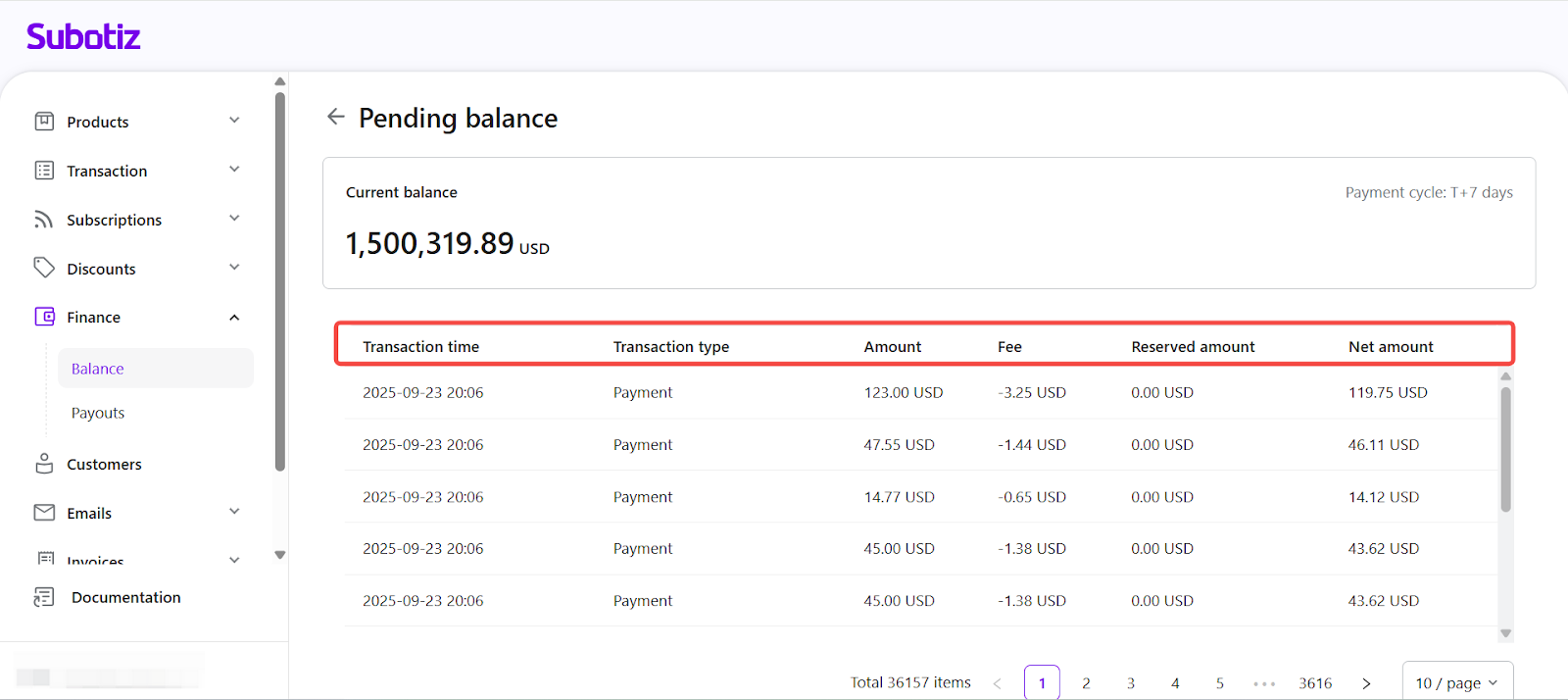The height and width of the screenshot is (700, 1568).
Task: Collapse the Finance section chevron
Action: tap(234, 317)
